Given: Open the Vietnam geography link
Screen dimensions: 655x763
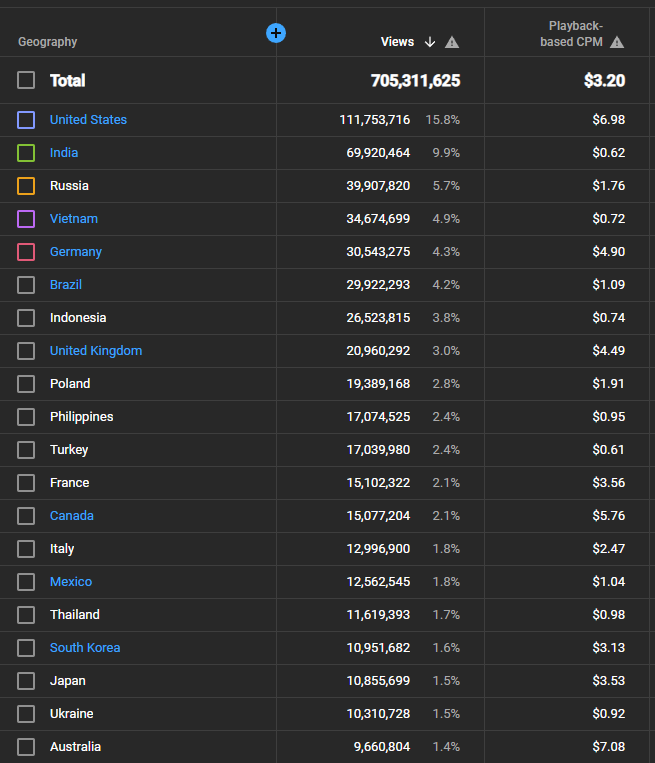Looking at the screenshot, I should coord(73,219).
